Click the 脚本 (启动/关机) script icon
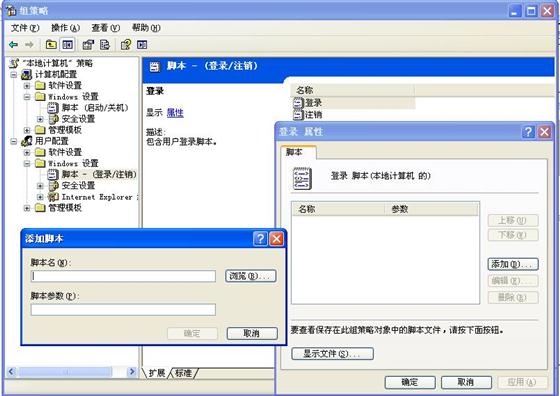The width and height of the screenshot is (560, 396). point(53,107)
